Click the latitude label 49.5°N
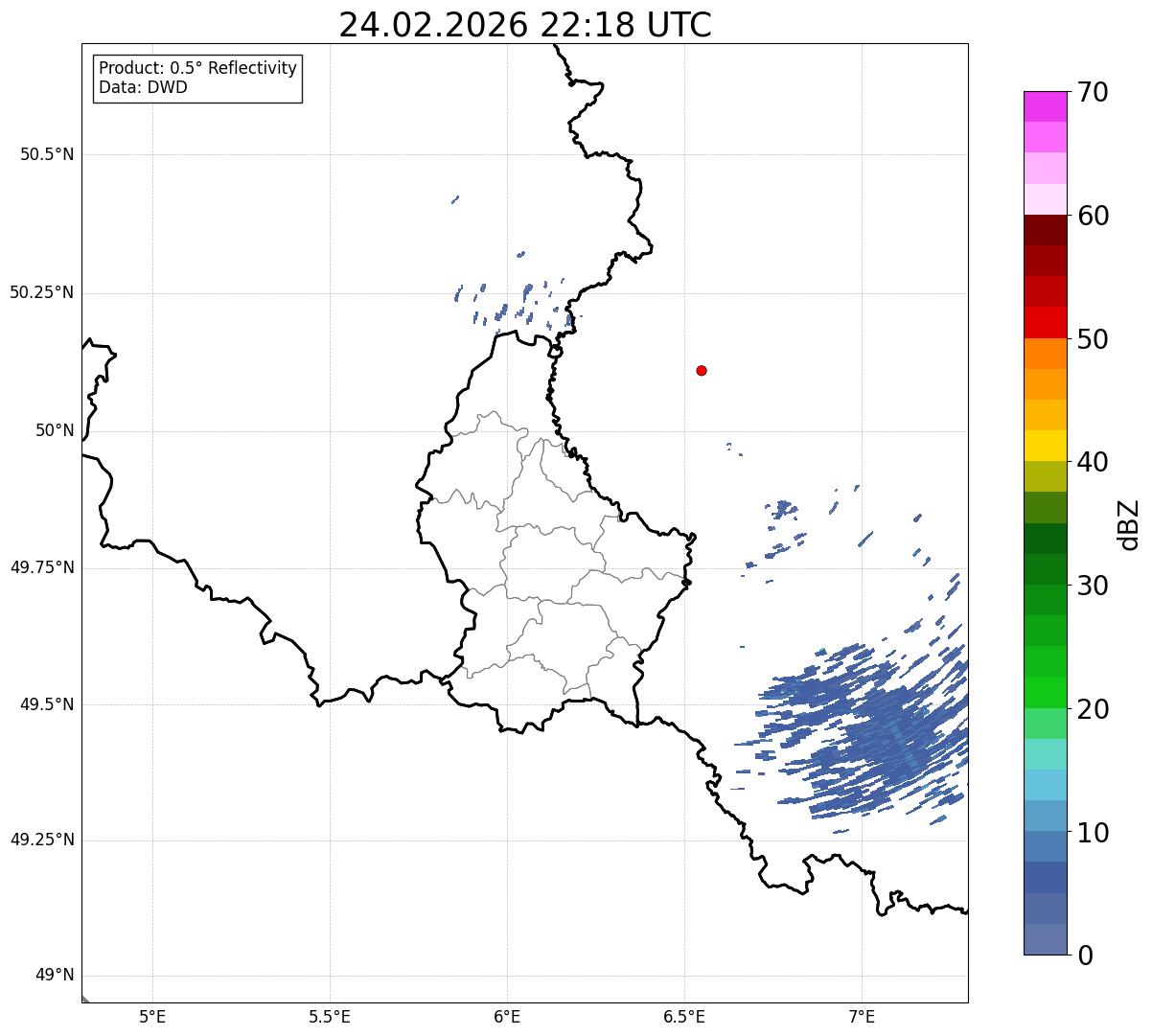Viewport: 1152px width, 1036px height. pyautogui.click(x=47, y=704)
